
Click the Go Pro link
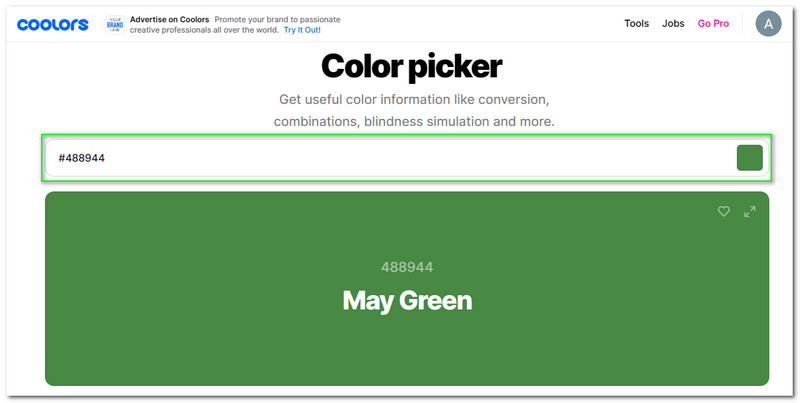713,24
